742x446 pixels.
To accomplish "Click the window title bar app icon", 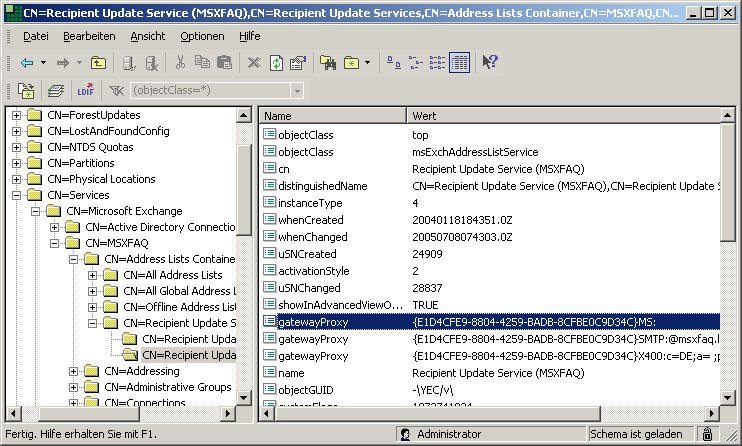I will point(13,12).
